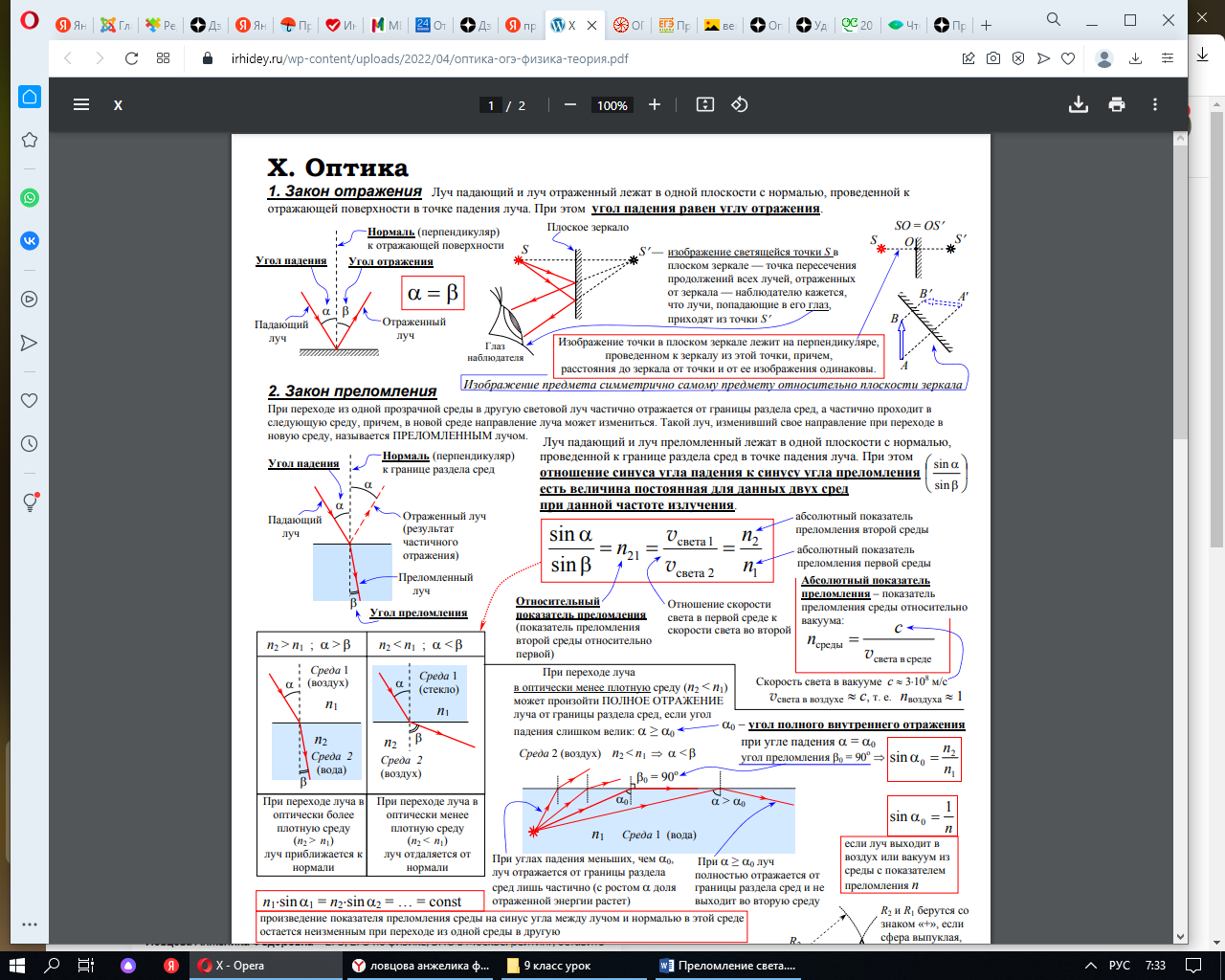
Task: Switch to the '20' tab
Action: (857, 26)
